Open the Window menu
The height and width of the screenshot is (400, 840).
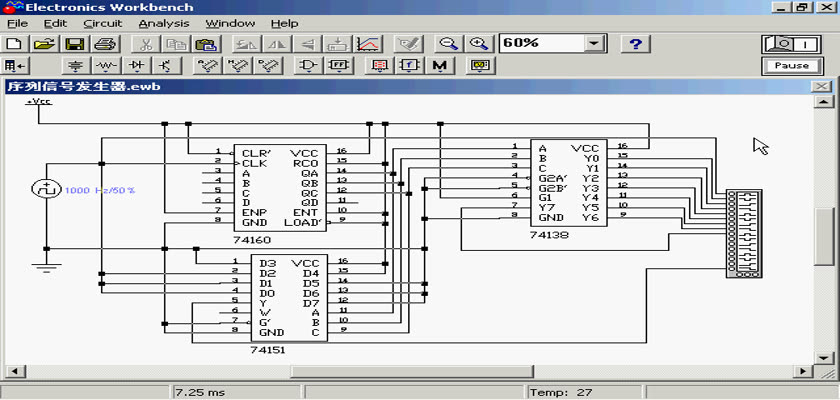(x=230, y=24)
